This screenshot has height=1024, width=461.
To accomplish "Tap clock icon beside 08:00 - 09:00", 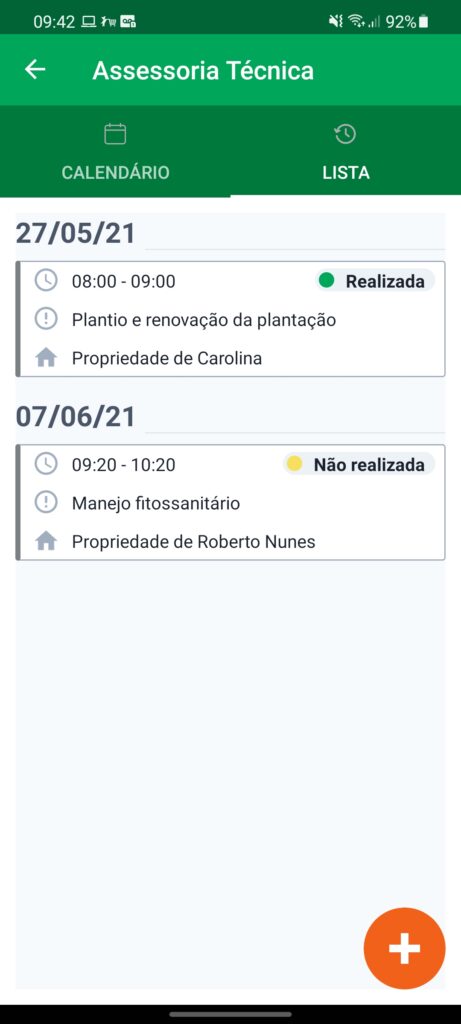I will (x=46, y=281).
